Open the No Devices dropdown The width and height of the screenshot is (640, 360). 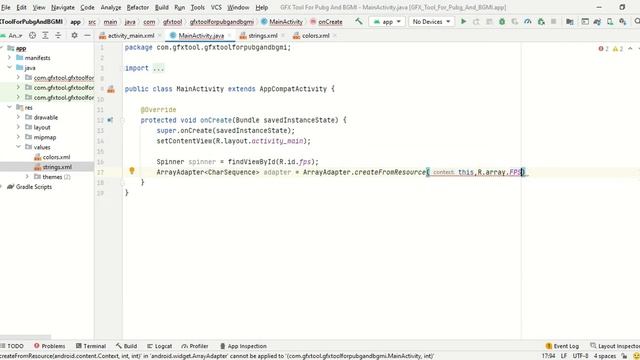[x=431, y=21]
